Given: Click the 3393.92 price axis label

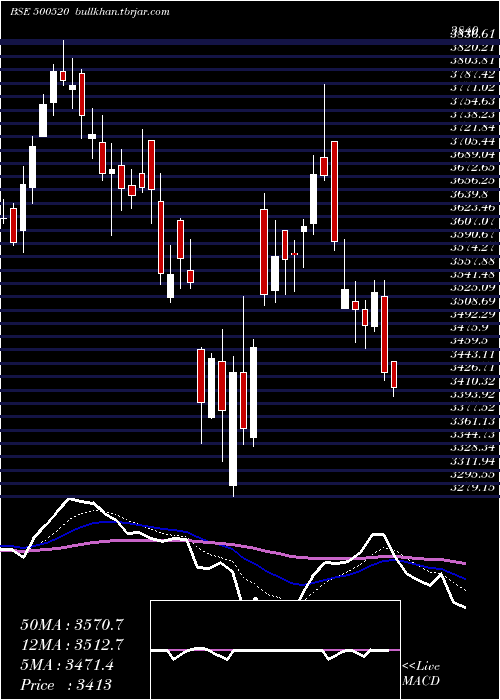Looking at the screenshot, I should click(x=472, y=394).
